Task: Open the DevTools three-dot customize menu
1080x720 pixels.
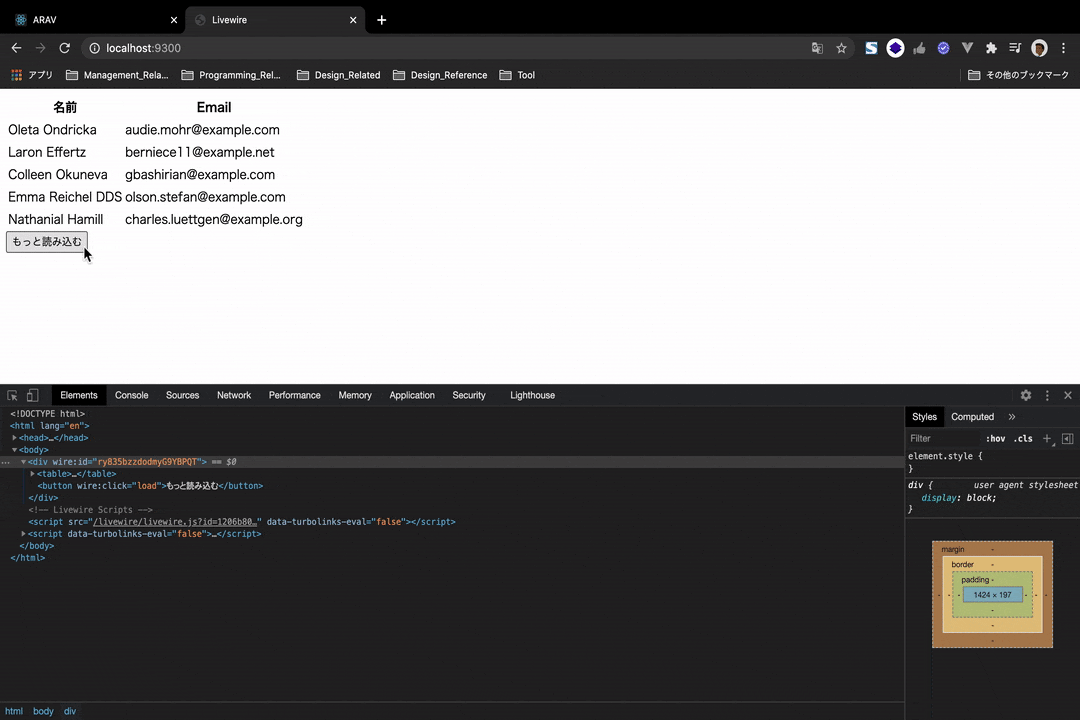Action: point(1046,395)
